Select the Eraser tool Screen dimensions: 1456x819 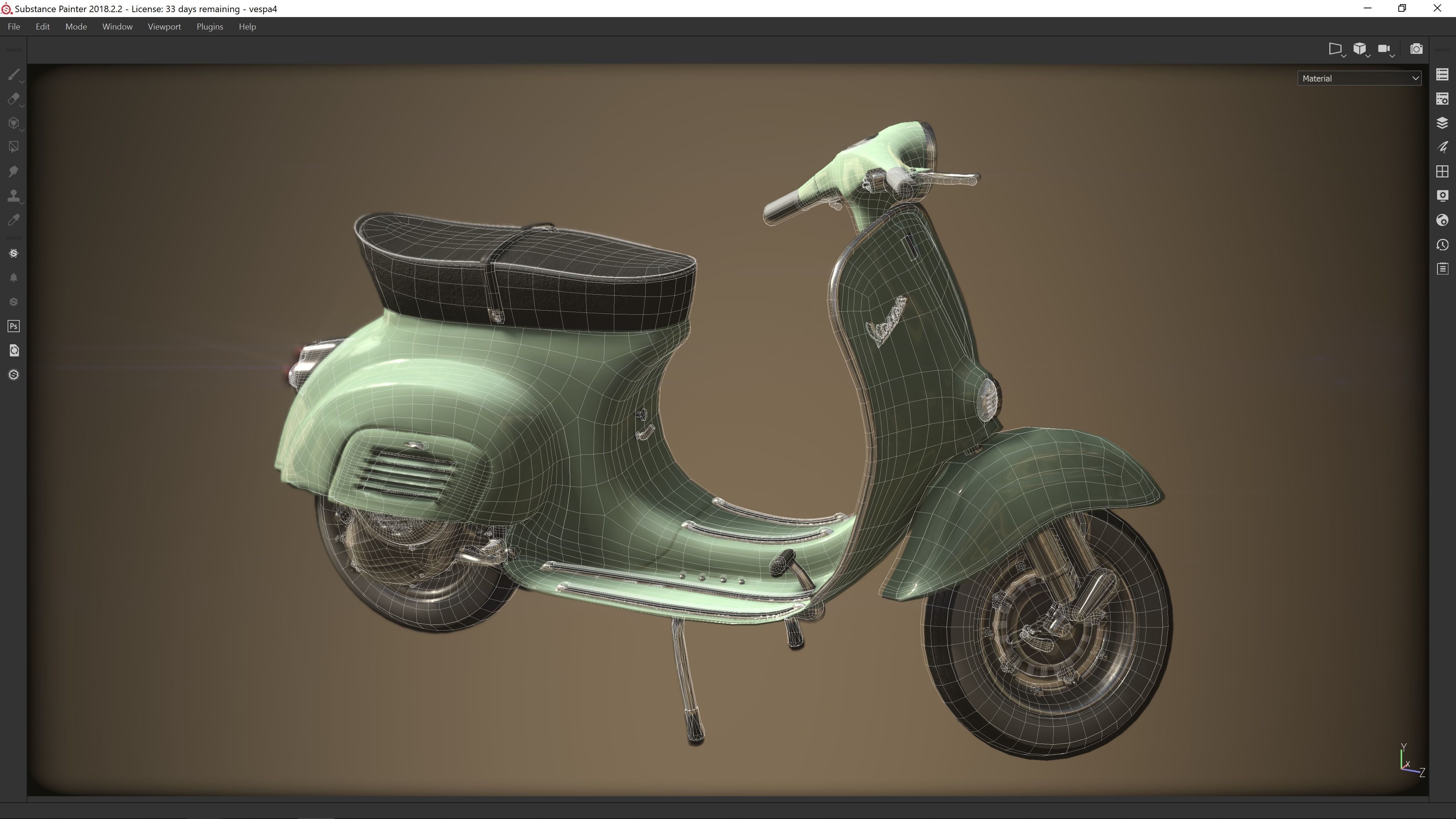[x=14, y=99]
